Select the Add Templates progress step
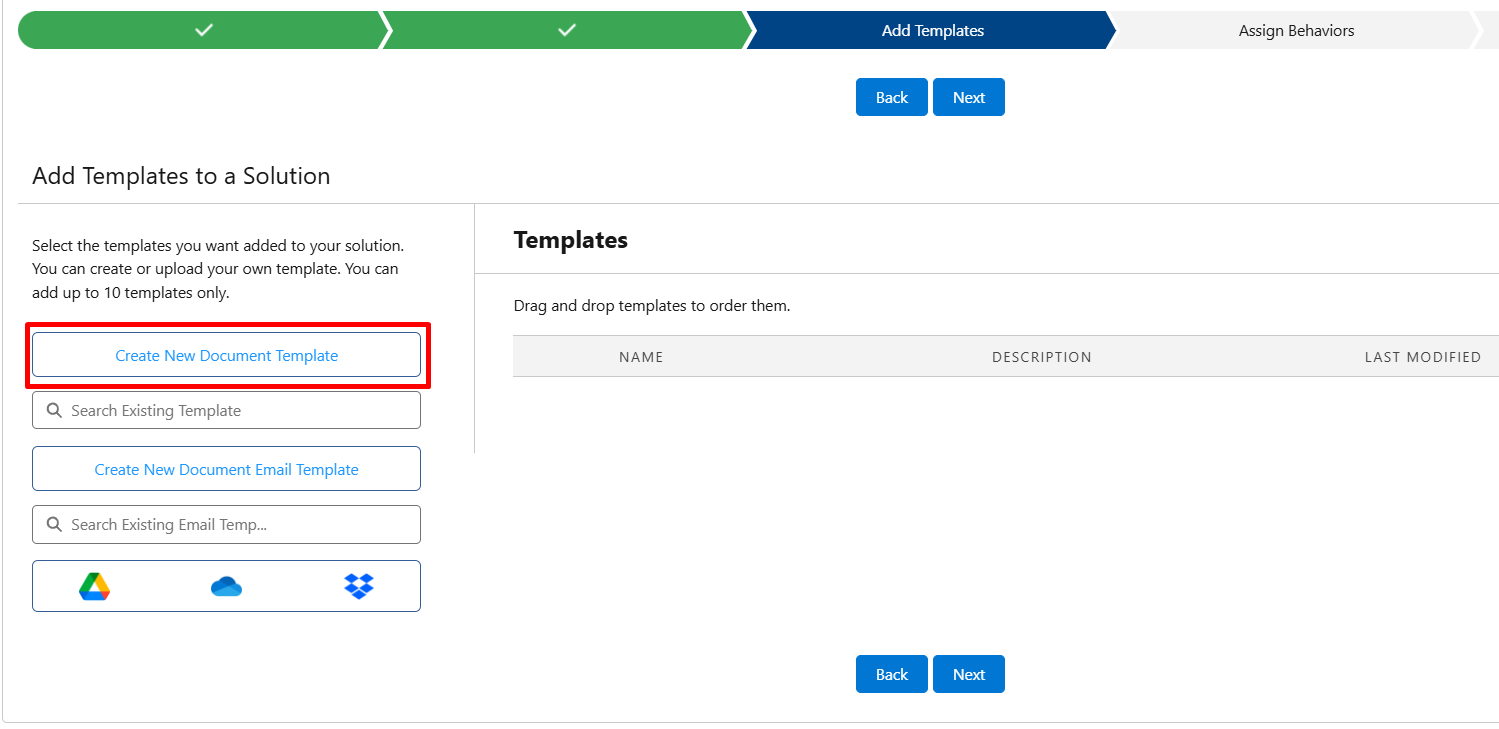The image size is (1499, 729). [x=932, y=31]
